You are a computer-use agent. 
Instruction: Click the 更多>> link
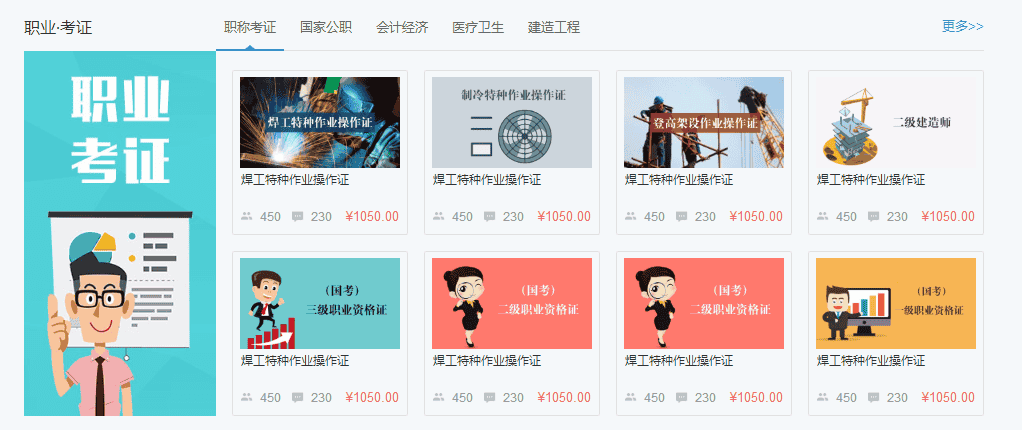(963, 26)
